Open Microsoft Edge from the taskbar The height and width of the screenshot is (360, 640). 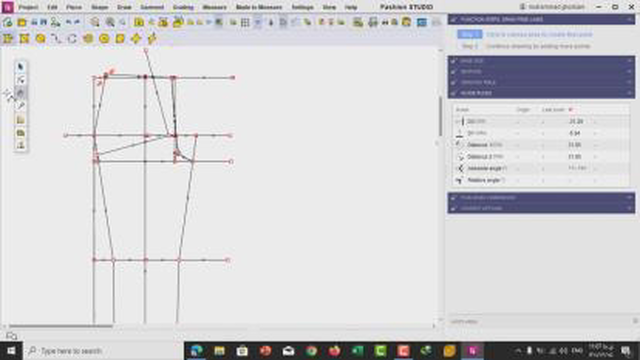coord(196,351)
